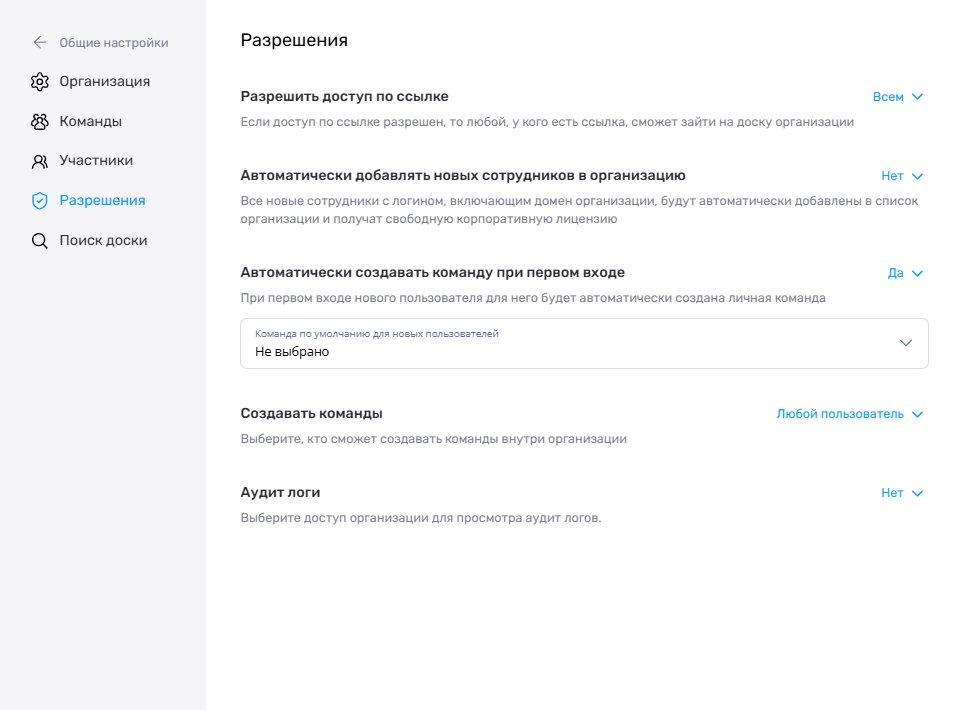
Task: Expand the Команда по умолчанию select box
Action: pyautogui.click(x=584, y=343)
